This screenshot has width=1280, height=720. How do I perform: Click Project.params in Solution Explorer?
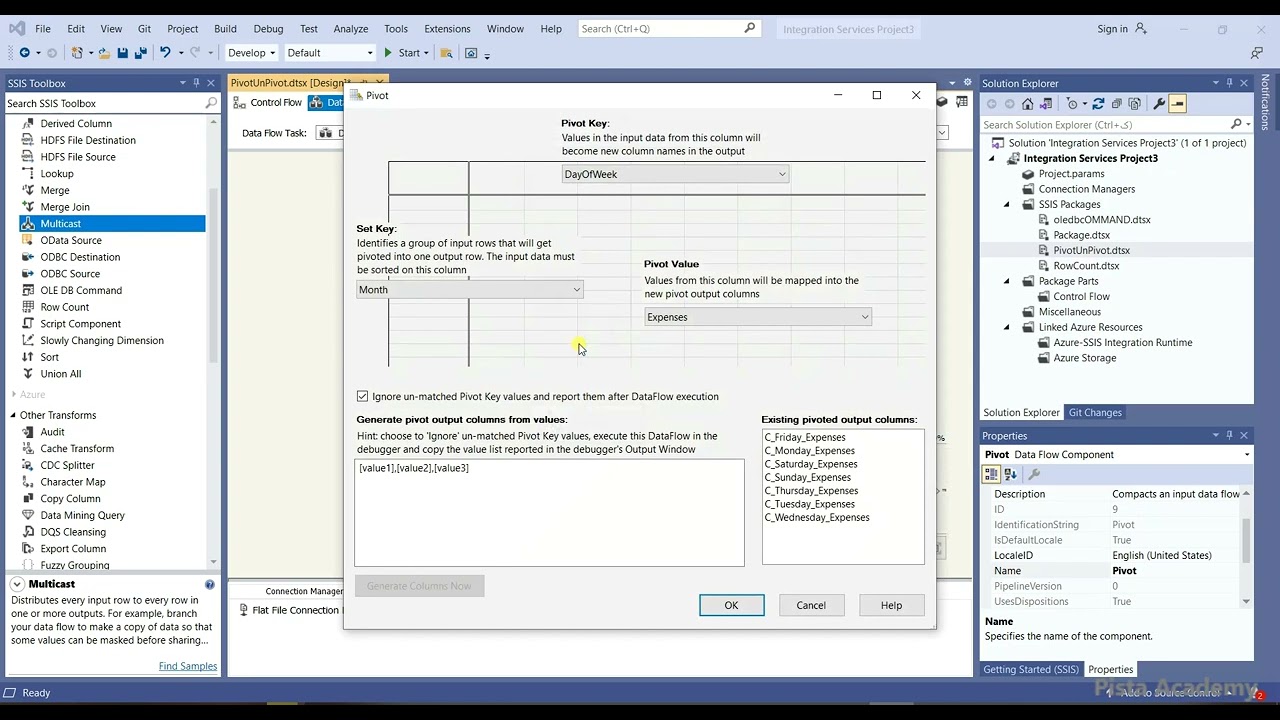pos(1071,174)
